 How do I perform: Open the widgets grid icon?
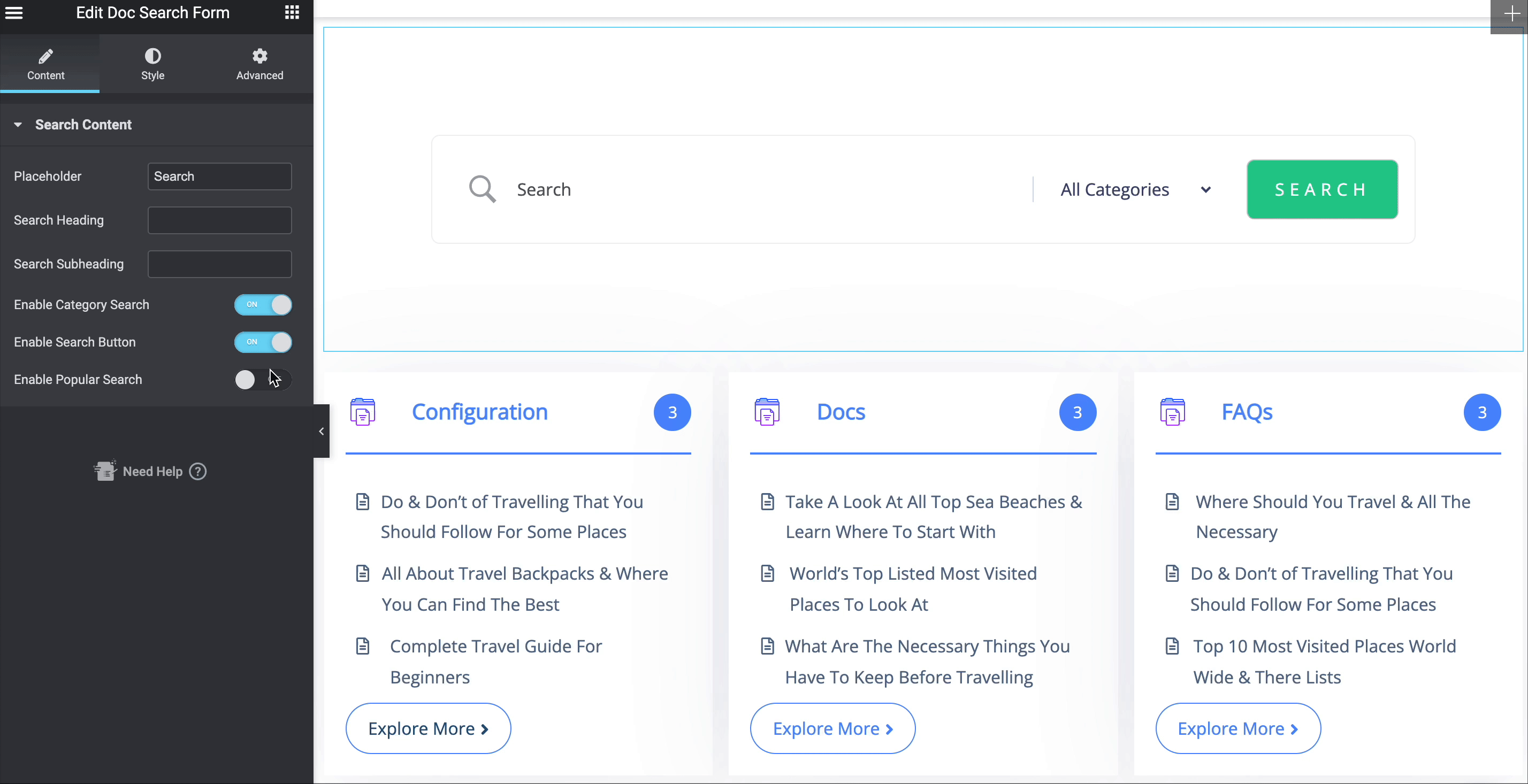tap(292, 12)
